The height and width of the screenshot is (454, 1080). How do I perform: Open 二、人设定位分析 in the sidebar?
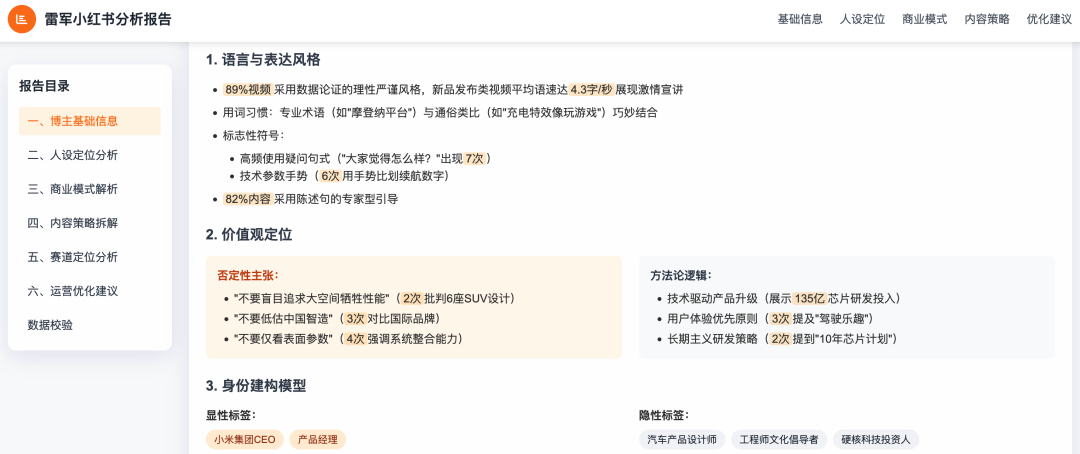pos(72,155)
